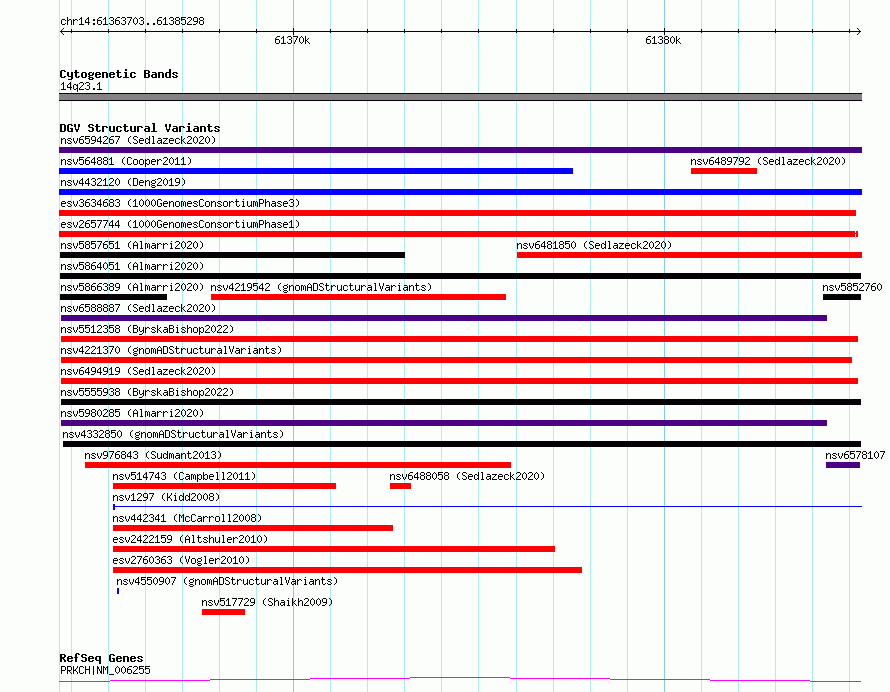Select the nsv6481850 red variant bar
The height and width of the screenshot is (692, 890).
pyautogui.click(x=690, y=255)
